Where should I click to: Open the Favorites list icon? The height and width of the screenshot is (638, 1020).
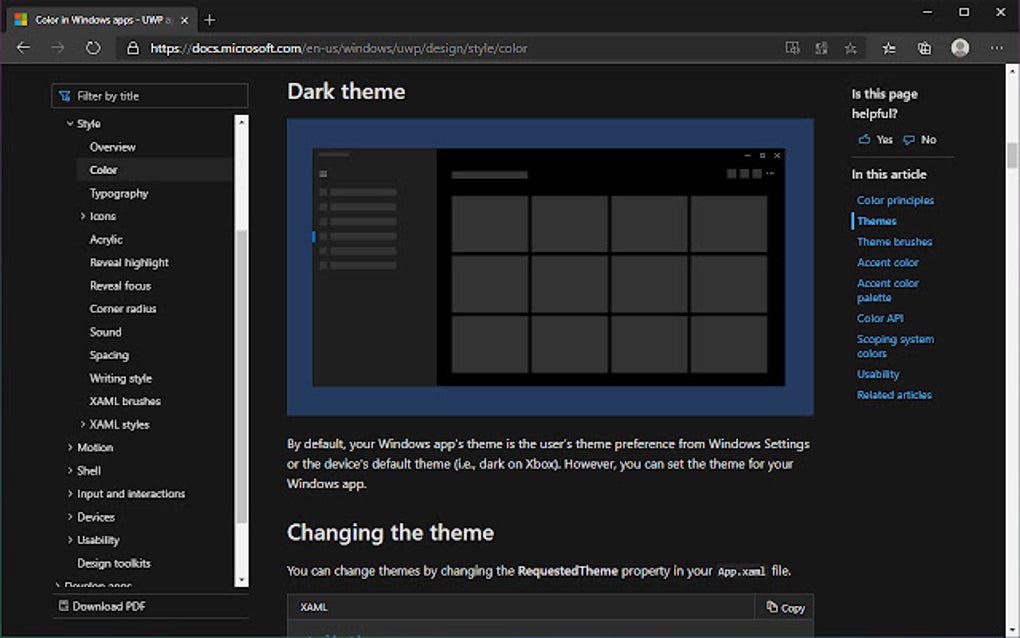coord(889,47)
